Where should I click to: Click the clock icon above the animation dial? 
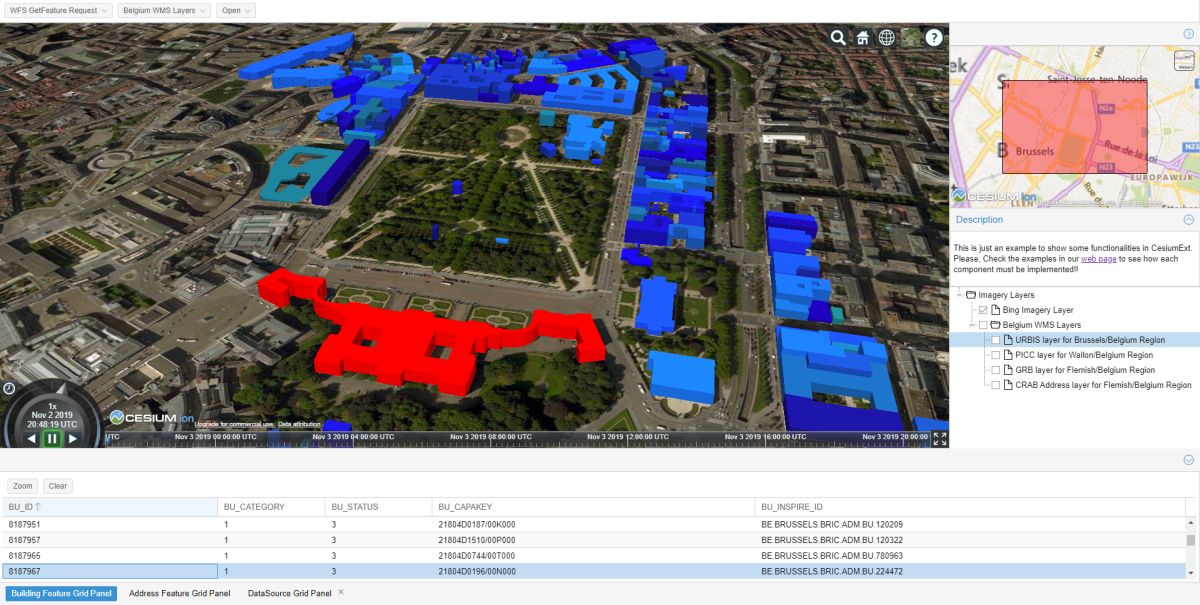coord(9,388)
